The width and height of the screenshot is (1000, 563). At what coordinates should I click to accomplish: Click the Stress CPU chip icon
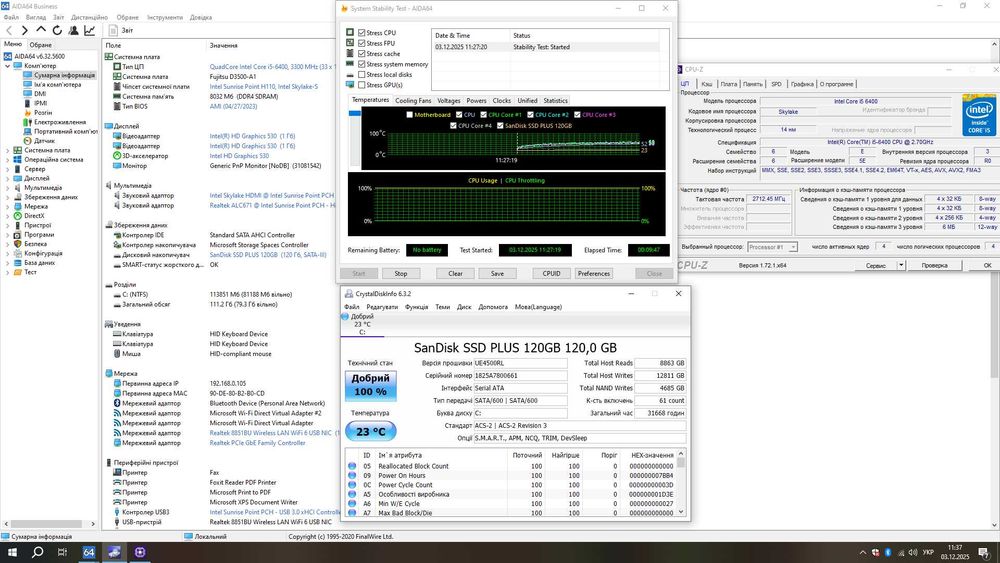click(x=350, y=32)
